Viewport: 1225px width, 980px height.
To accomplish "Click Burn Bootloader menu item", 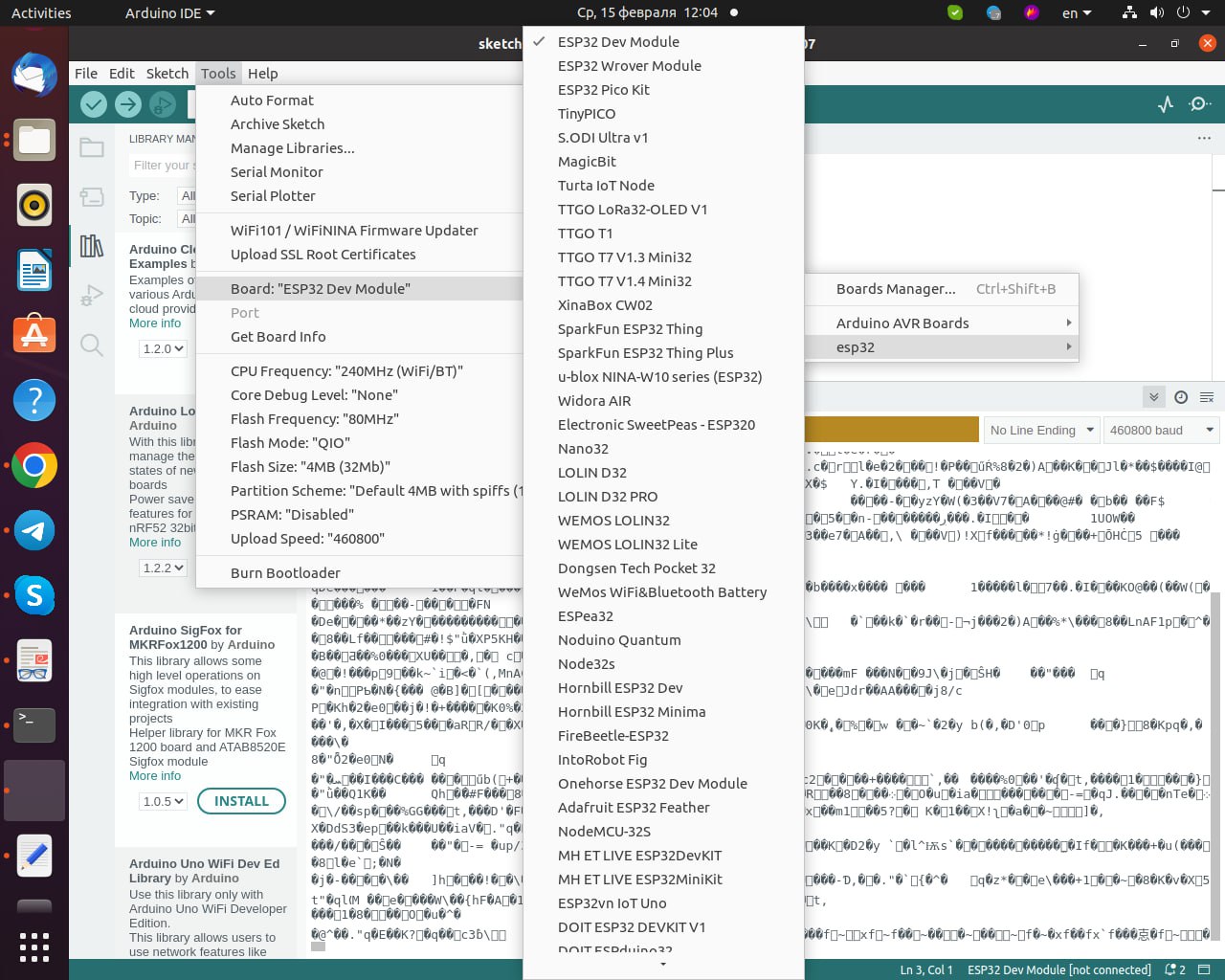I will 359,573.
